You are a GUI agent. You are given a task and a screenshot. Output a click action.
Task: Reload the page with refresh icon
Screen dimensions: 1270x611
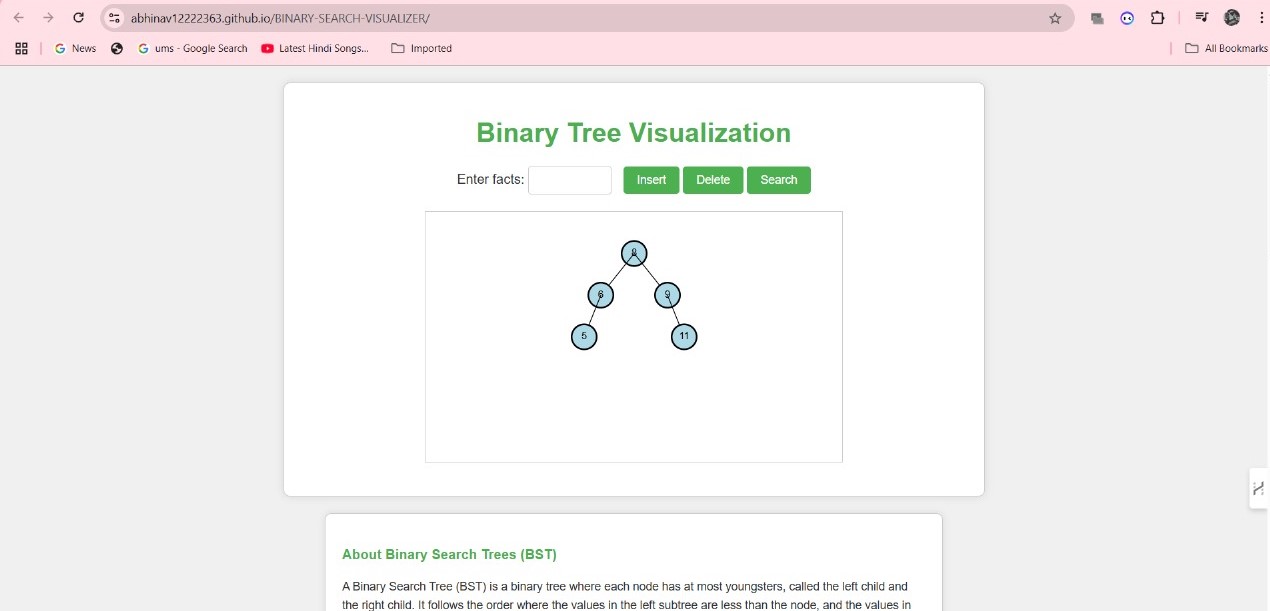(x=79, y=18)
